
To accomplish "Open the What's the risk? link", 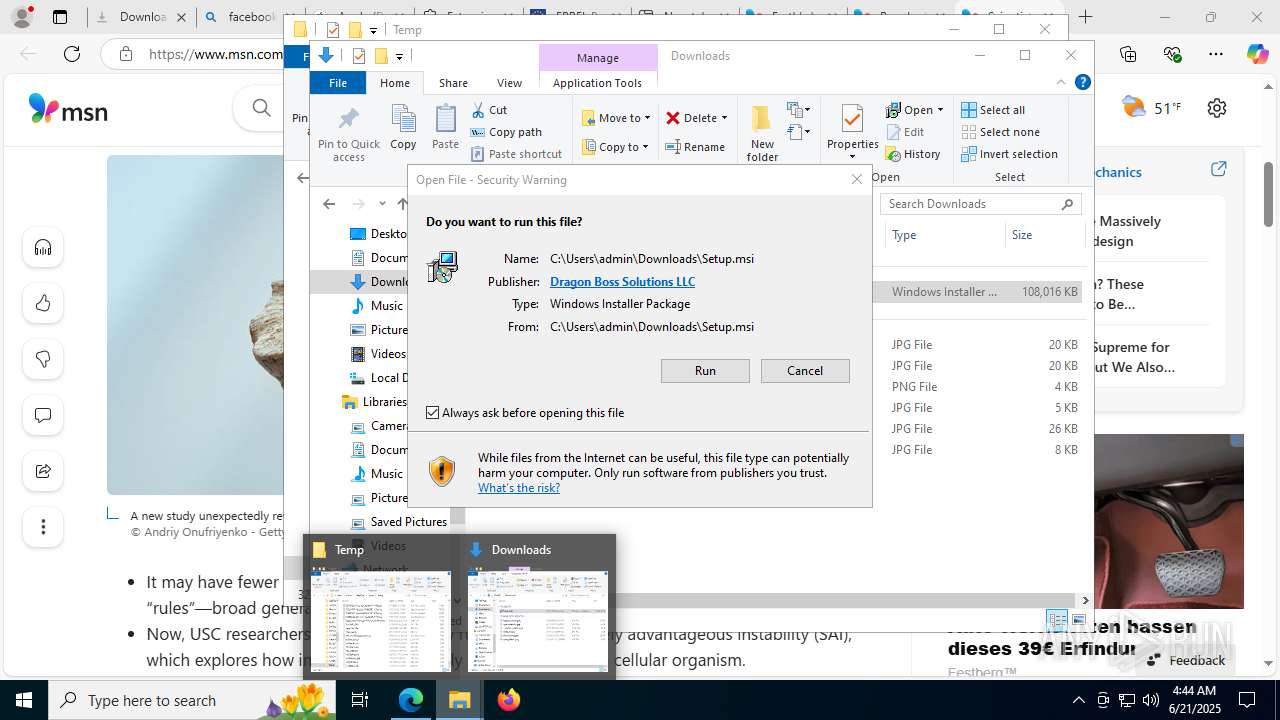I will tap(519, 488).
